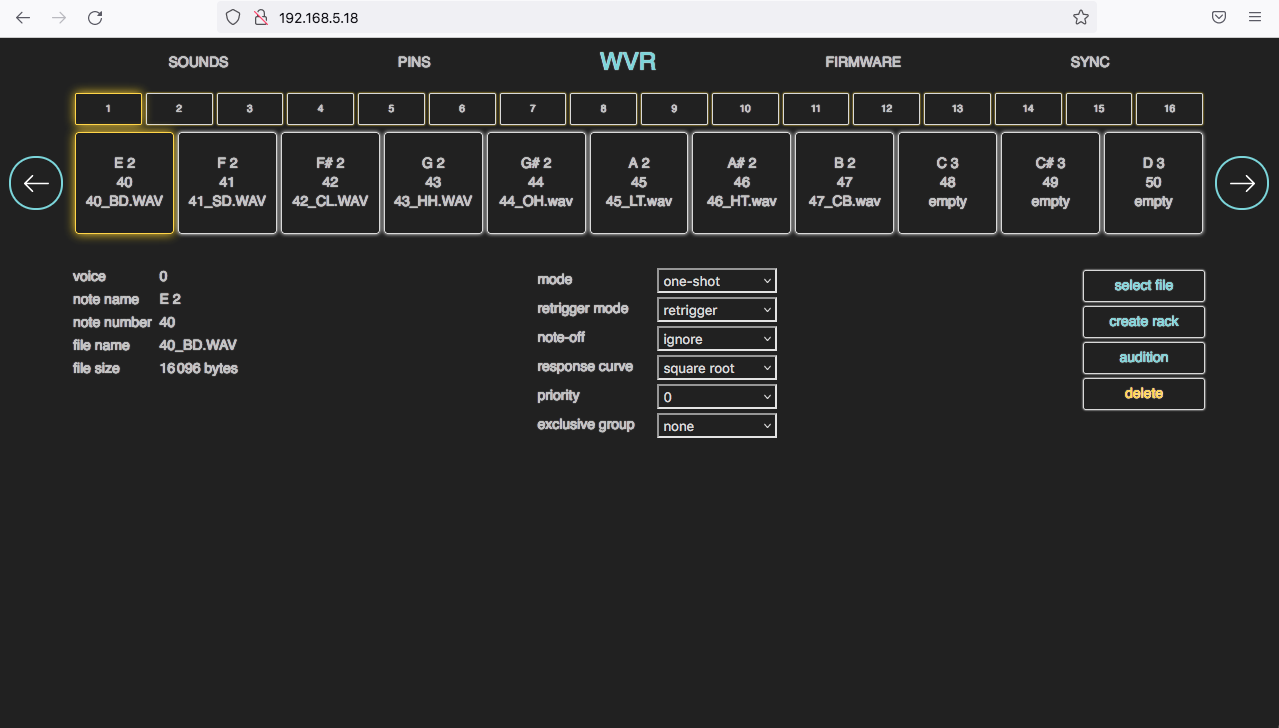1279x728 pixels.
Task: Select voice 3
Action: [250, 109]
